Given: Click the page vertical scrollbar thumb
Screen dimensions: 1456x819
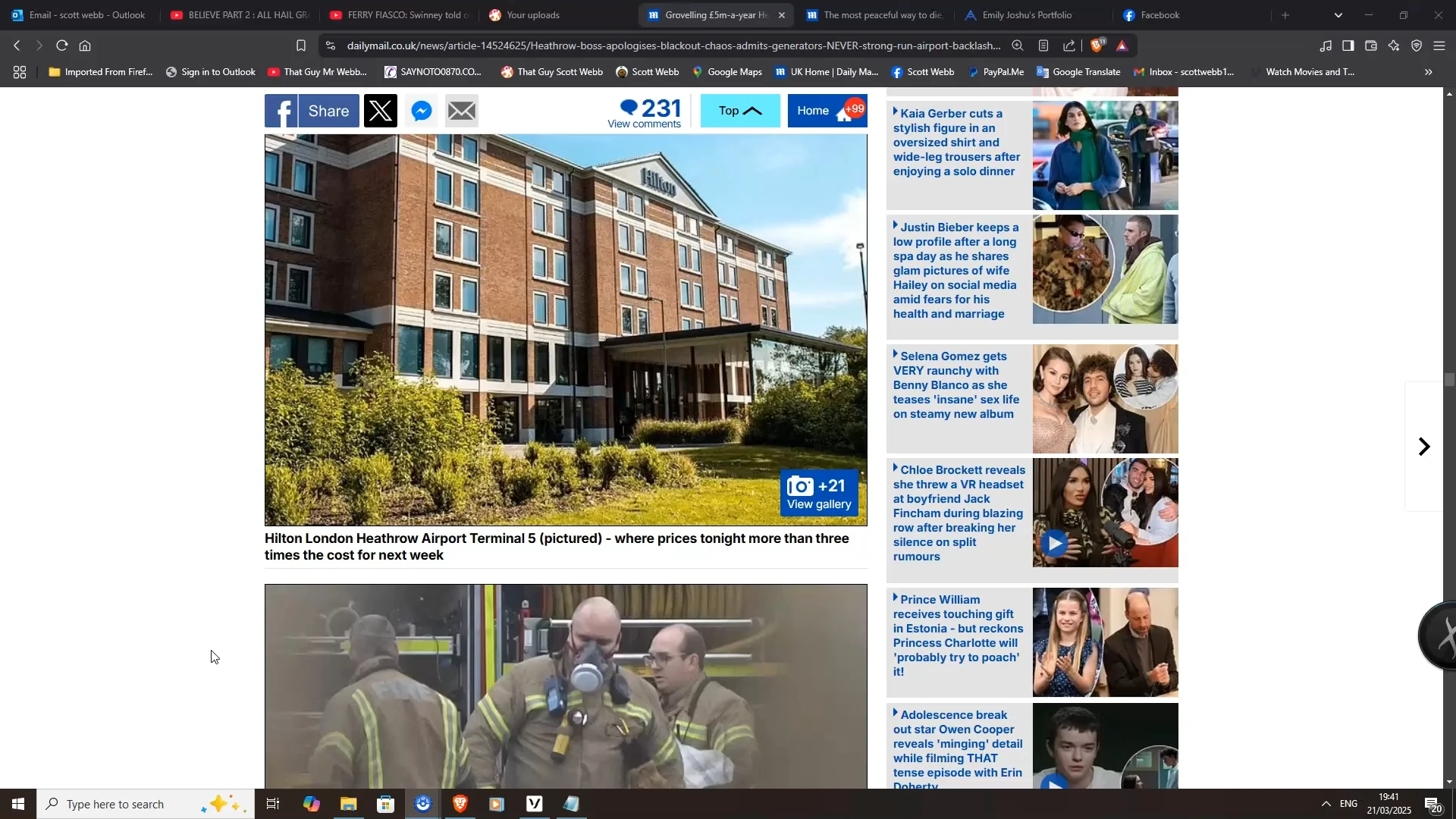Looking at the screenshot, I should [x=1450, y=380].
